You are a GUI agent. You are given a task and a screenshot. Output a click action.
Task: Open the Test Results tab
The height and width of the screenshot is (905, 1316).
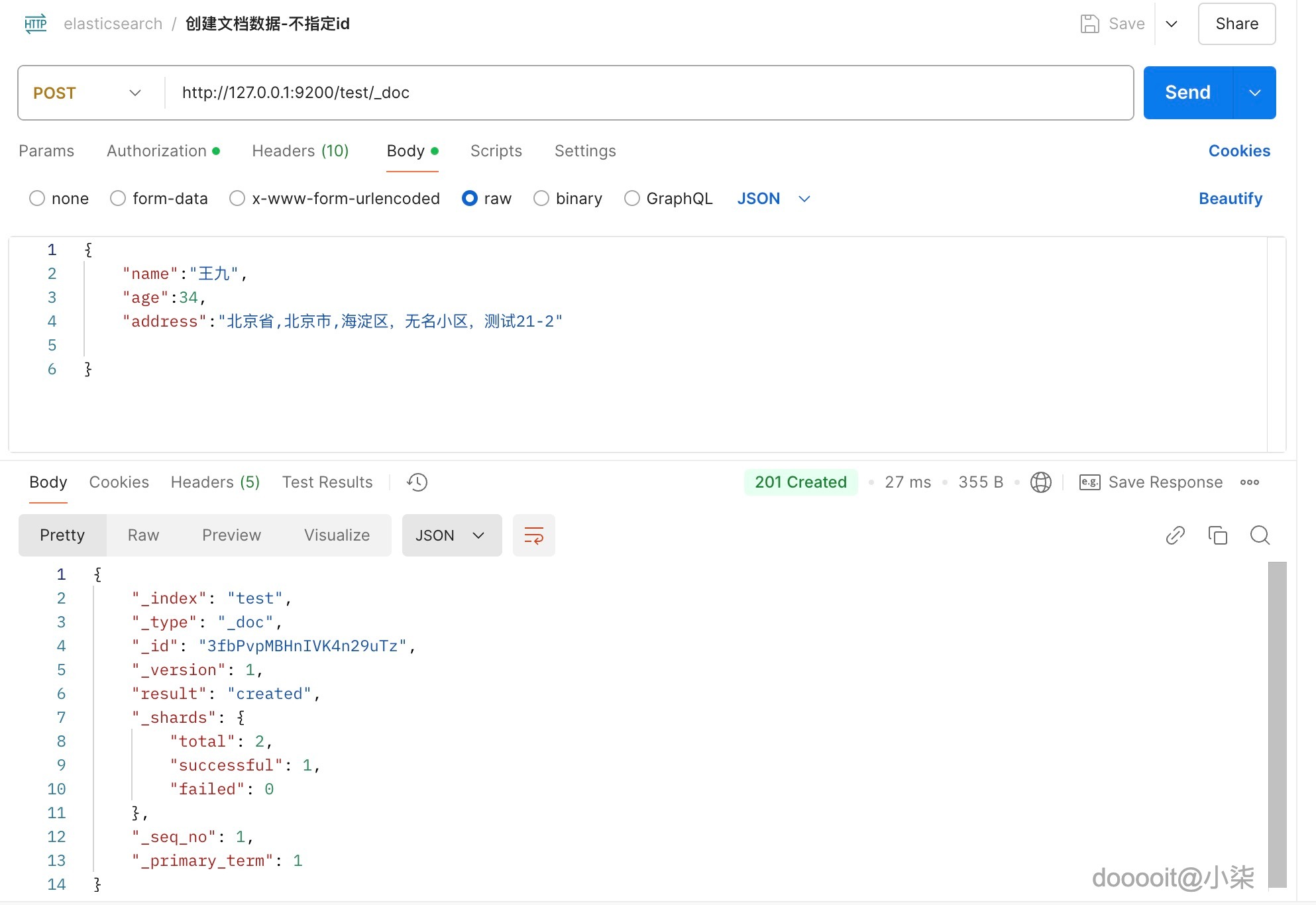pyautogui.click(x=327, y=482)
